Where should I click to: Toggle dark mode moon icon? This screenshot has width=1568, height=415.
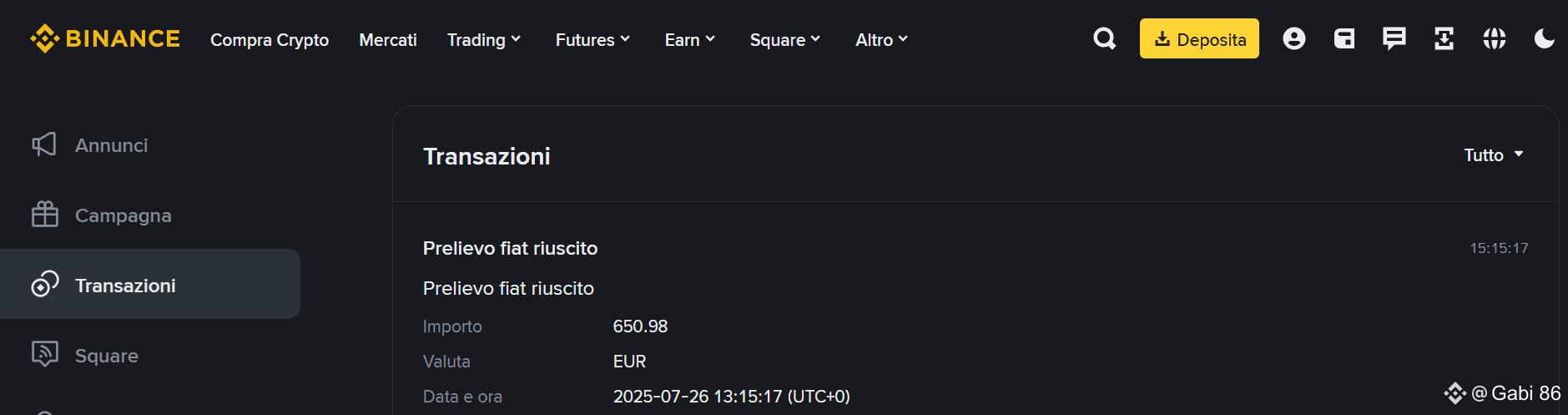(1544, 38)
